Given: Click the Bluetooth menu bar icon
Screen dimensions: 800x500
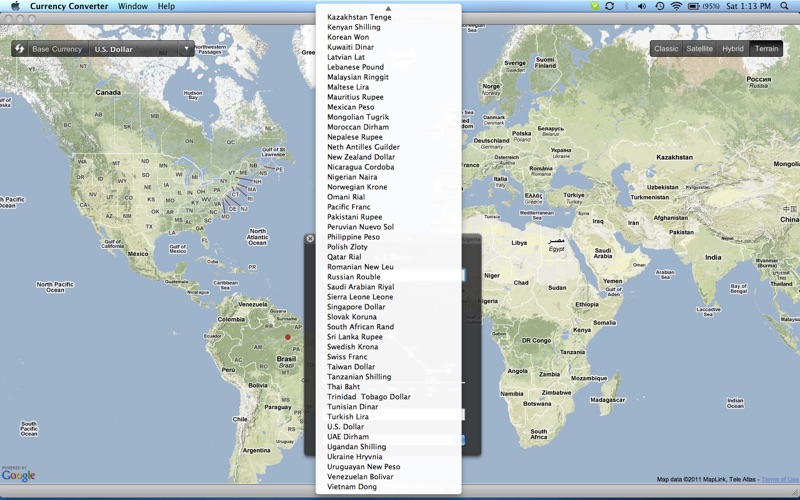Looking at the screenshot, I should click(x=626, y=6).
